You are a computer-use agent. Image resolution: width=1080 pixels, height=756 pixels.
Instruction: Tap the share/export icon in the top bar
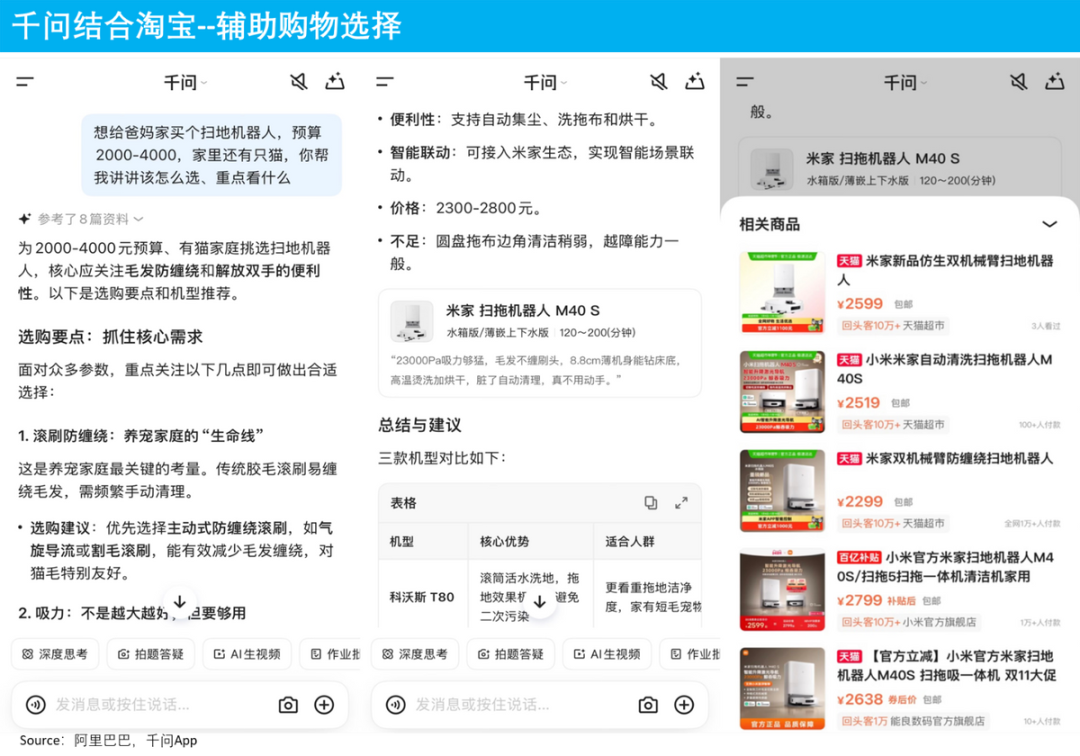[x=335, y=82]
